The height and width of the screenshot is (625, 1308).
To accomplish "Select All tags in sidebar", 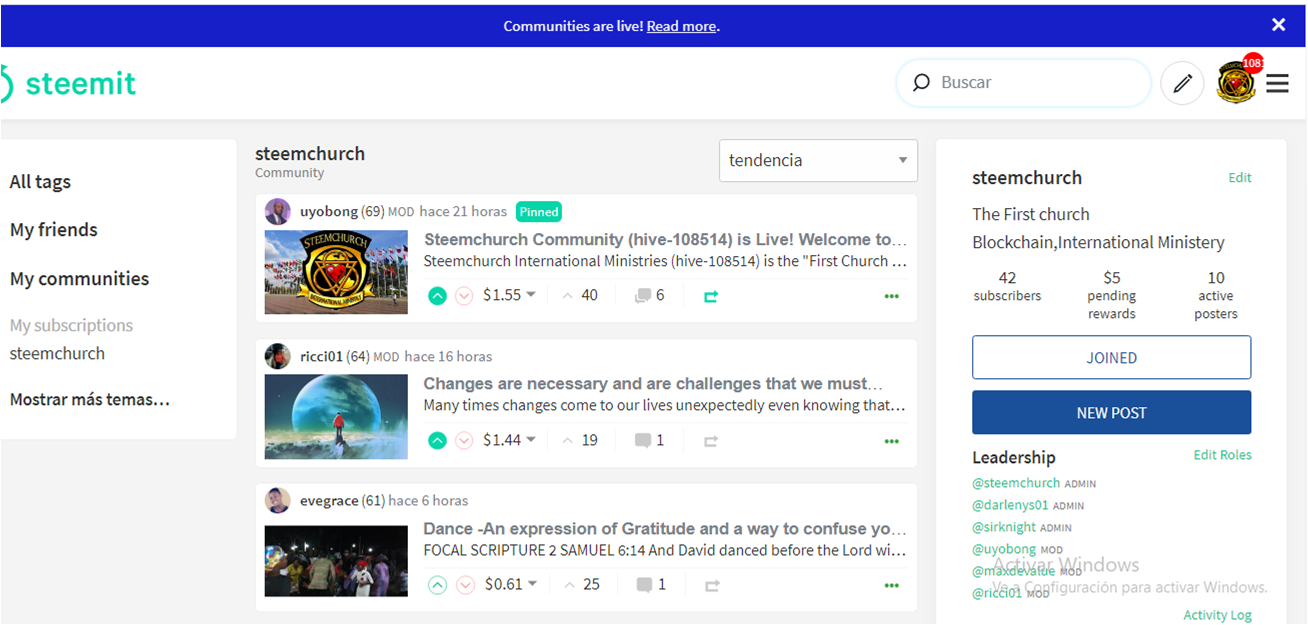I will point(40,182).
